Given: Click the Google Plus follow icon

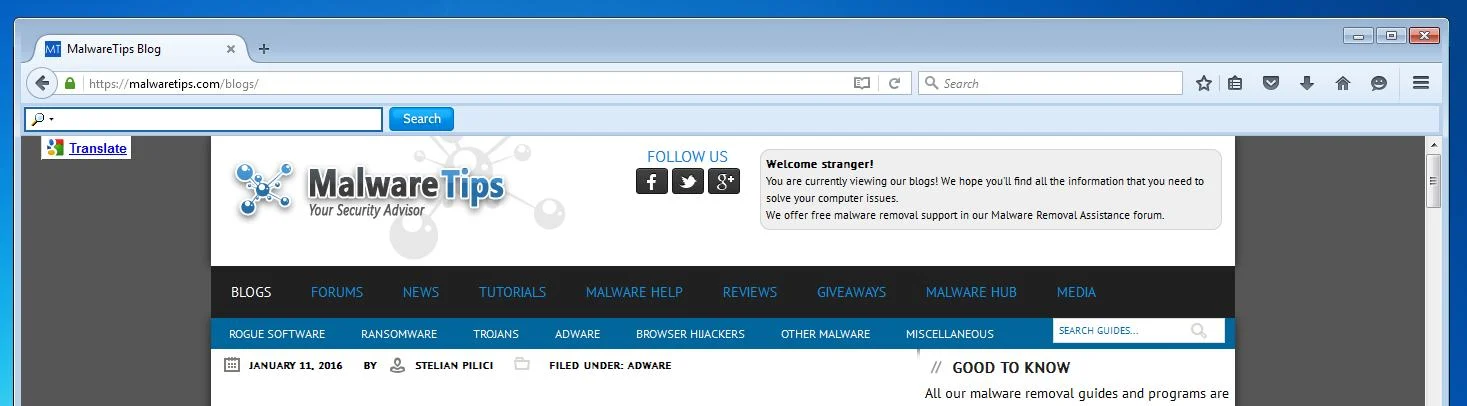Looking at the screenshot, I should tap(724, 182).
